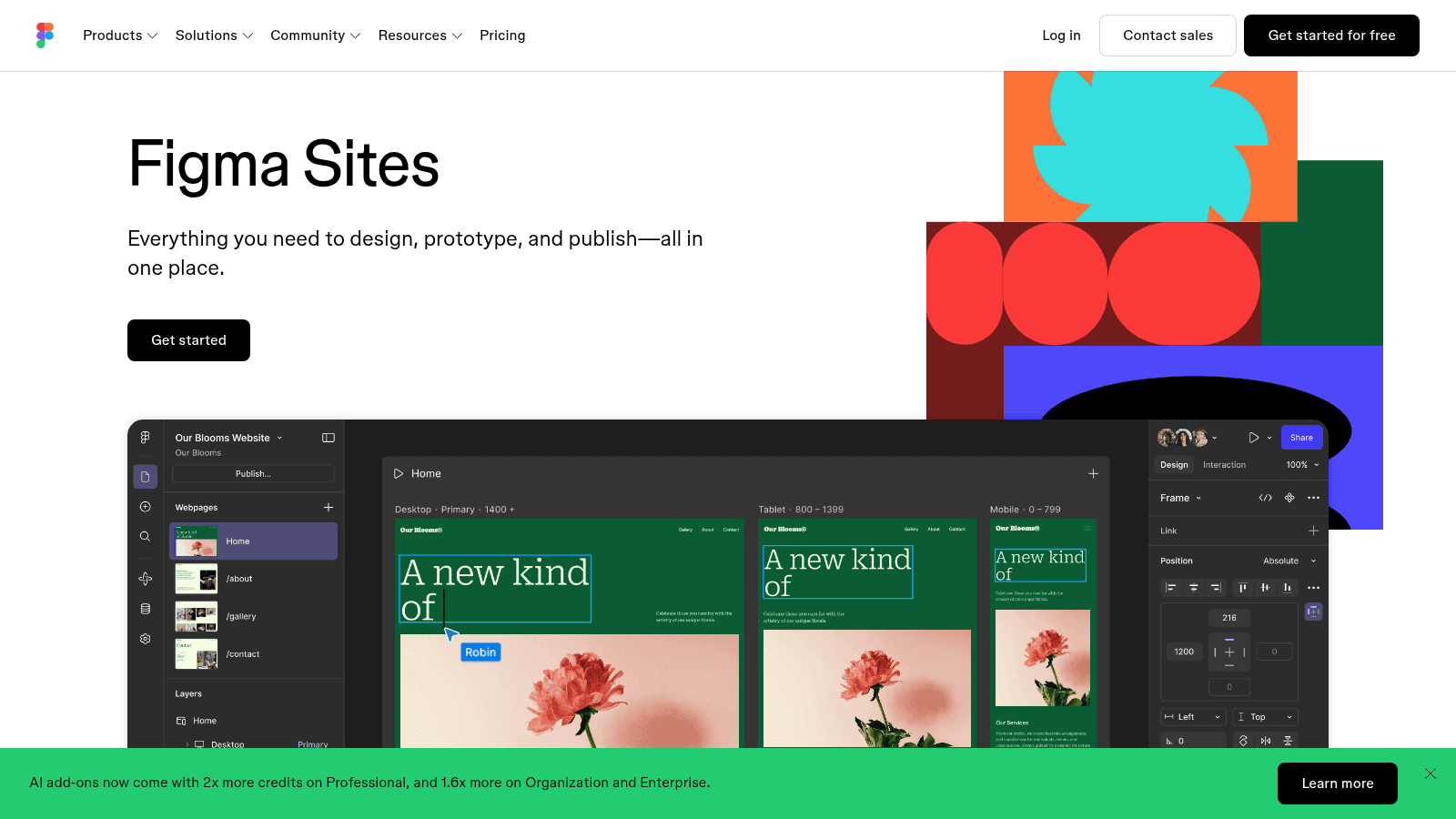1456x819 pixels.
Task: Open the Settings gear in editor sidebar
Action: click(145, 639)
